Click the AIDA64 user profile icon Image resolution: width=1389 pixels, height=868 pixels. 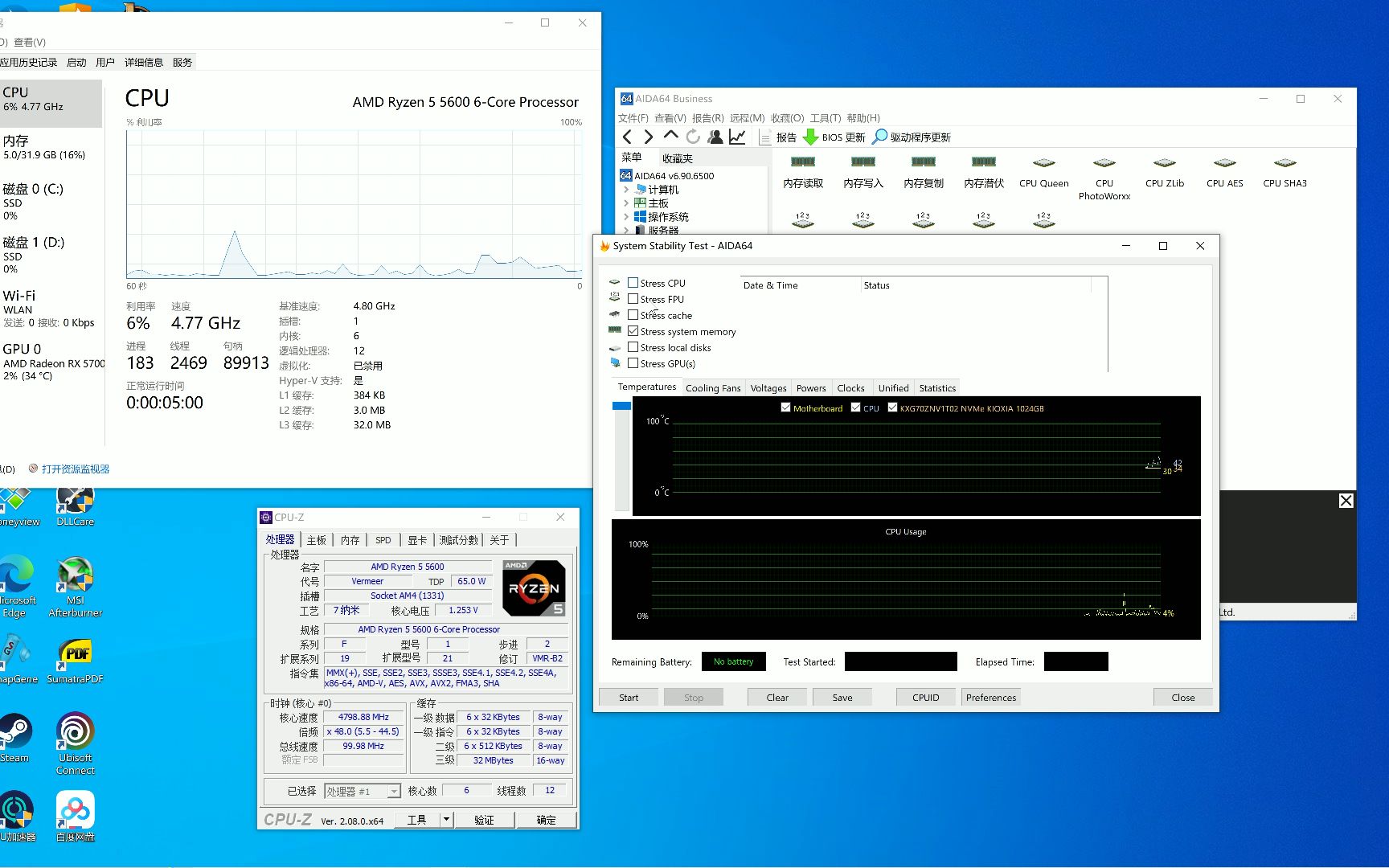(715, 137)
